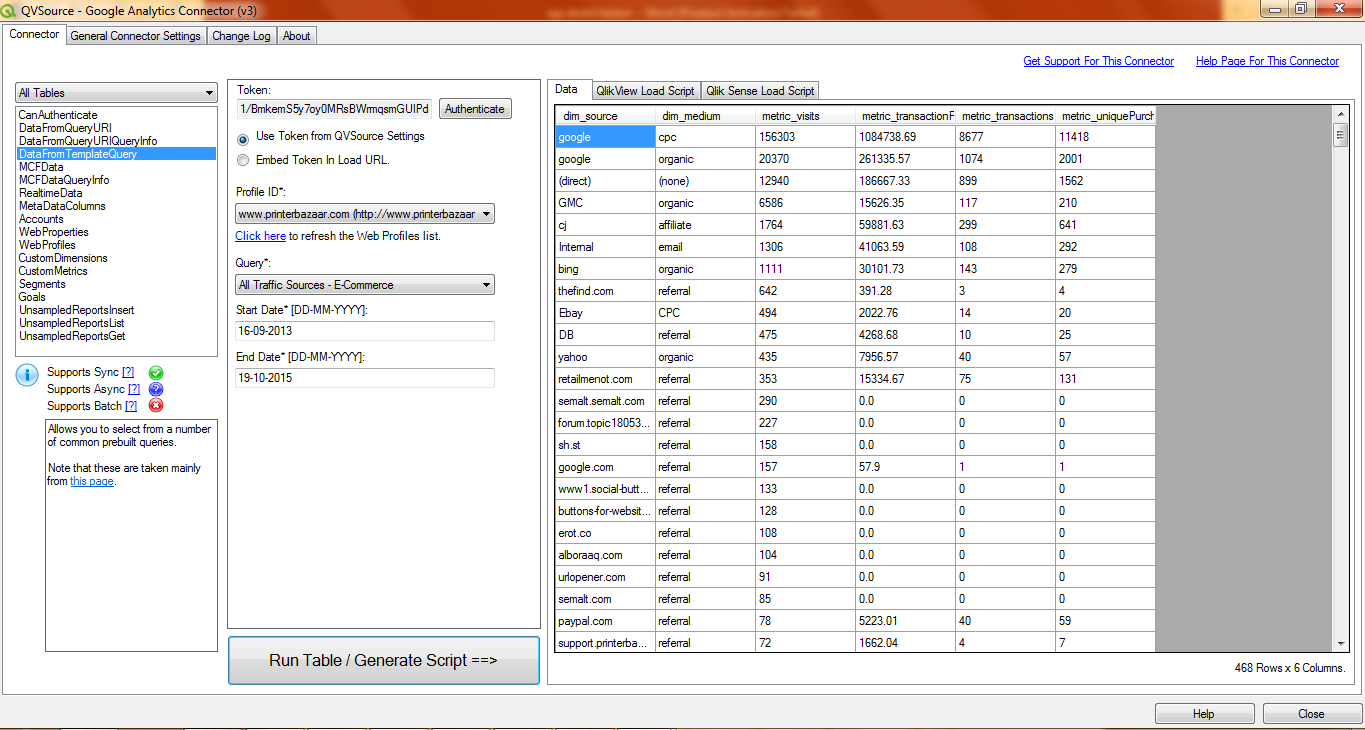
Task: Click the data grid scroll up arrow
Action: pos(1341,113)
